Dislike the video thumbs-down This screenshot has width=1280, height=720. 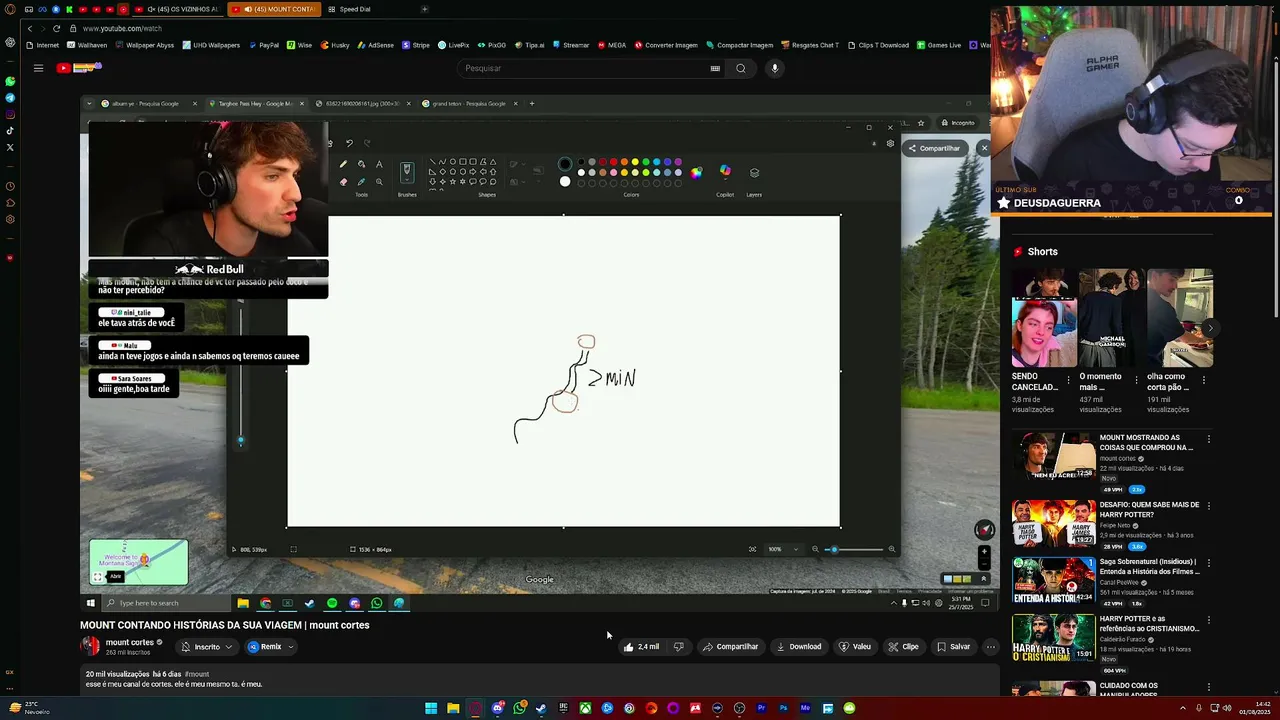(x=678, y=647)
